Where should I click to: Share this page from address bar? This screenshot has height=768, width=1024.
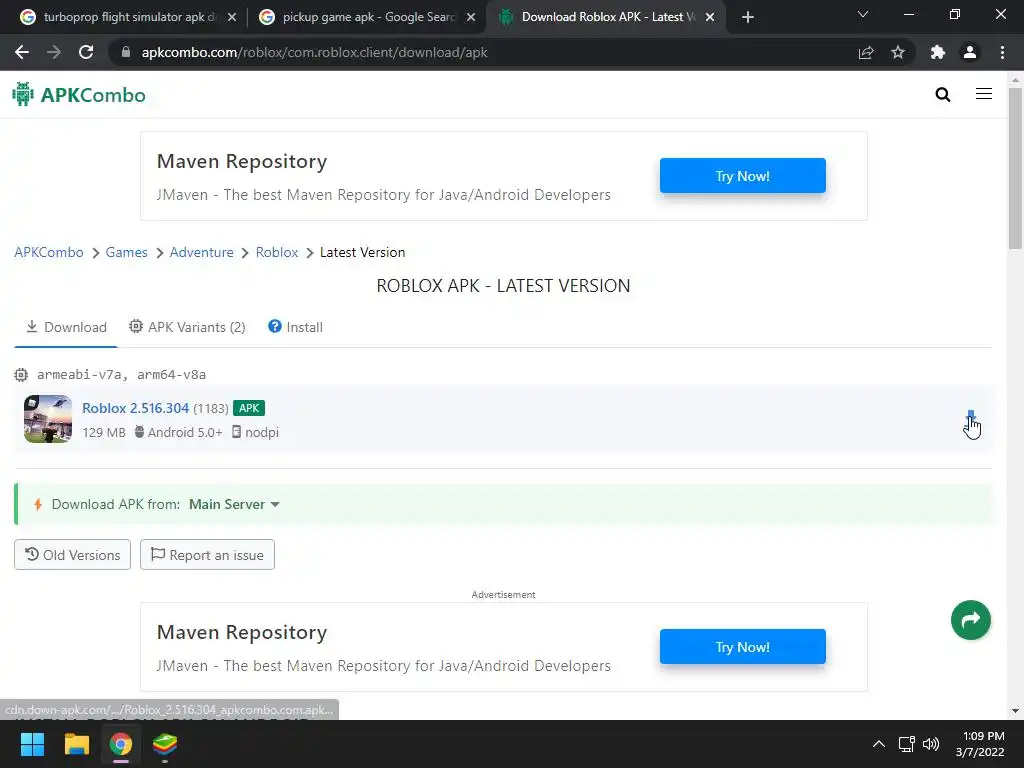pyautogui.click(x=866, y=52)
